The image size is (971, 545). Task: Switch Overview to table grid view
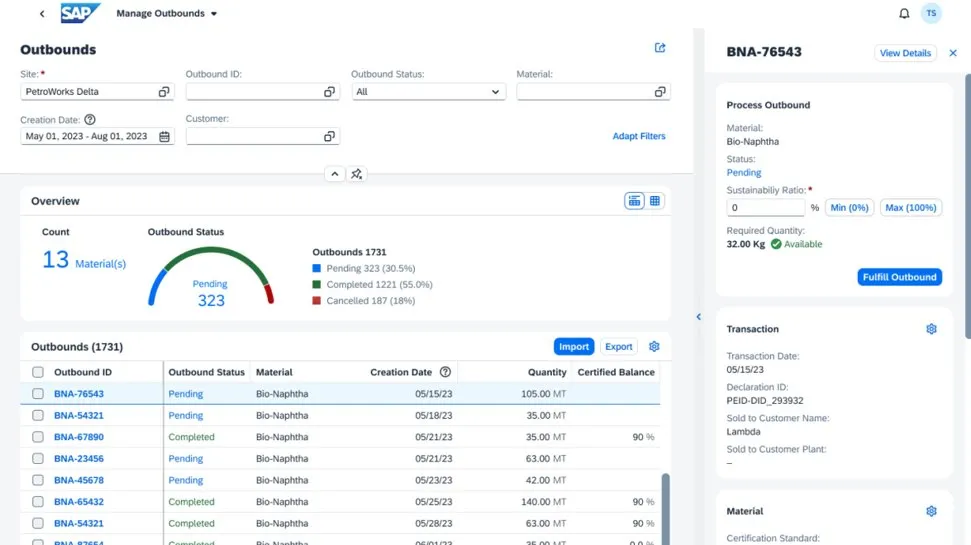pyautogui.click(x=655, y=201)
